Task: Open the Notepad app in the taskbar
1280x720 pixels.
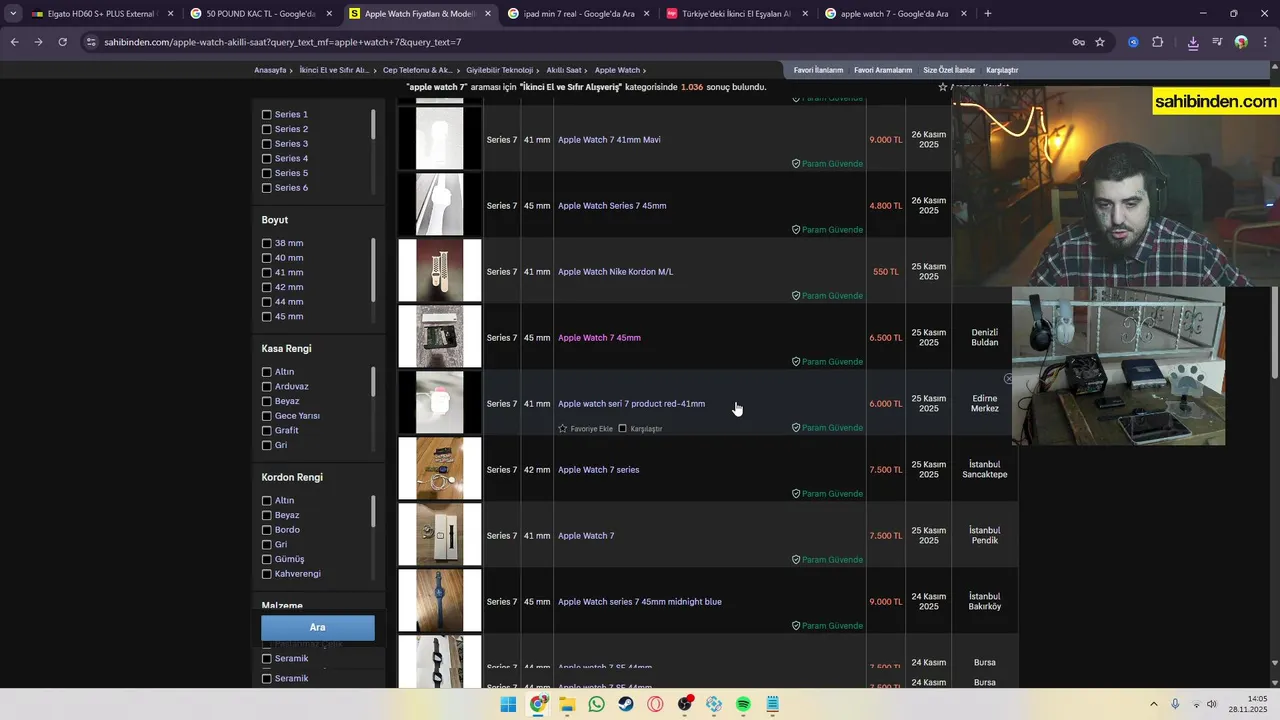Action: point(772,704)
